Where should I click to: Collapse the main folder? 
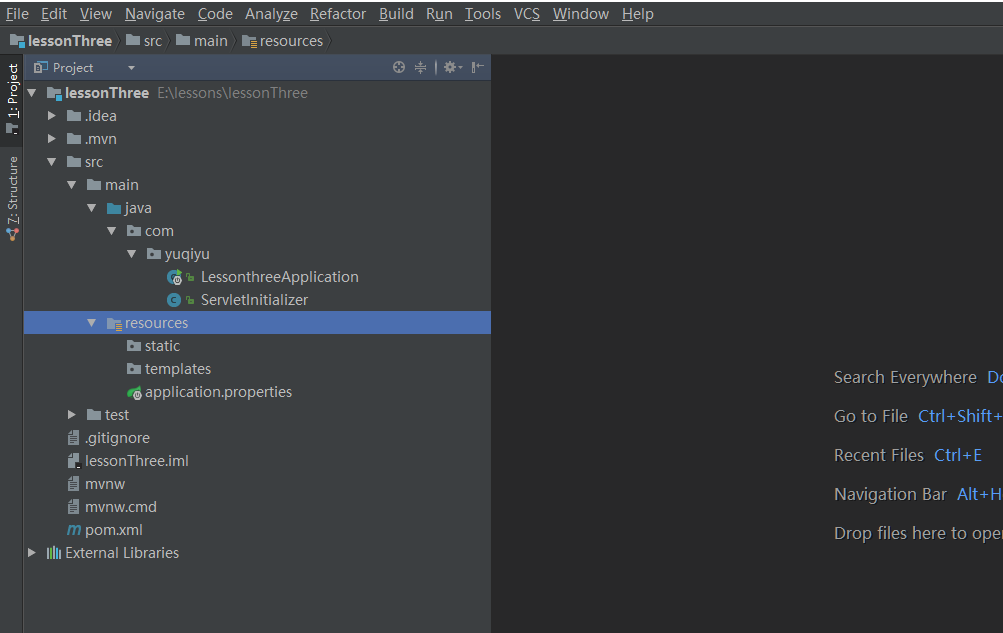tap(72, 185)
